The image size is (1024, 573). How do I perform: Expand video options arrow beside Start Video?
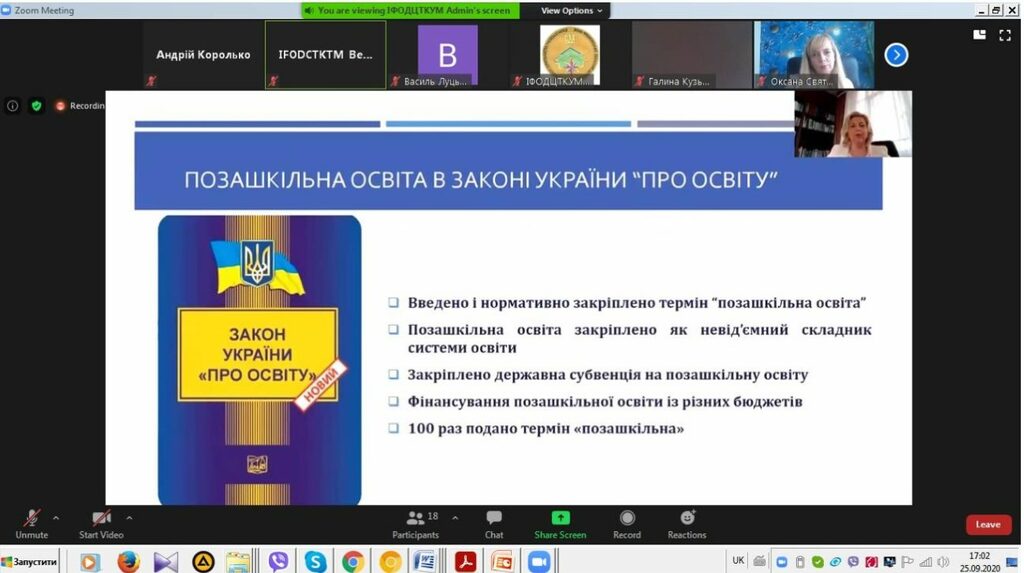(129, 518)
